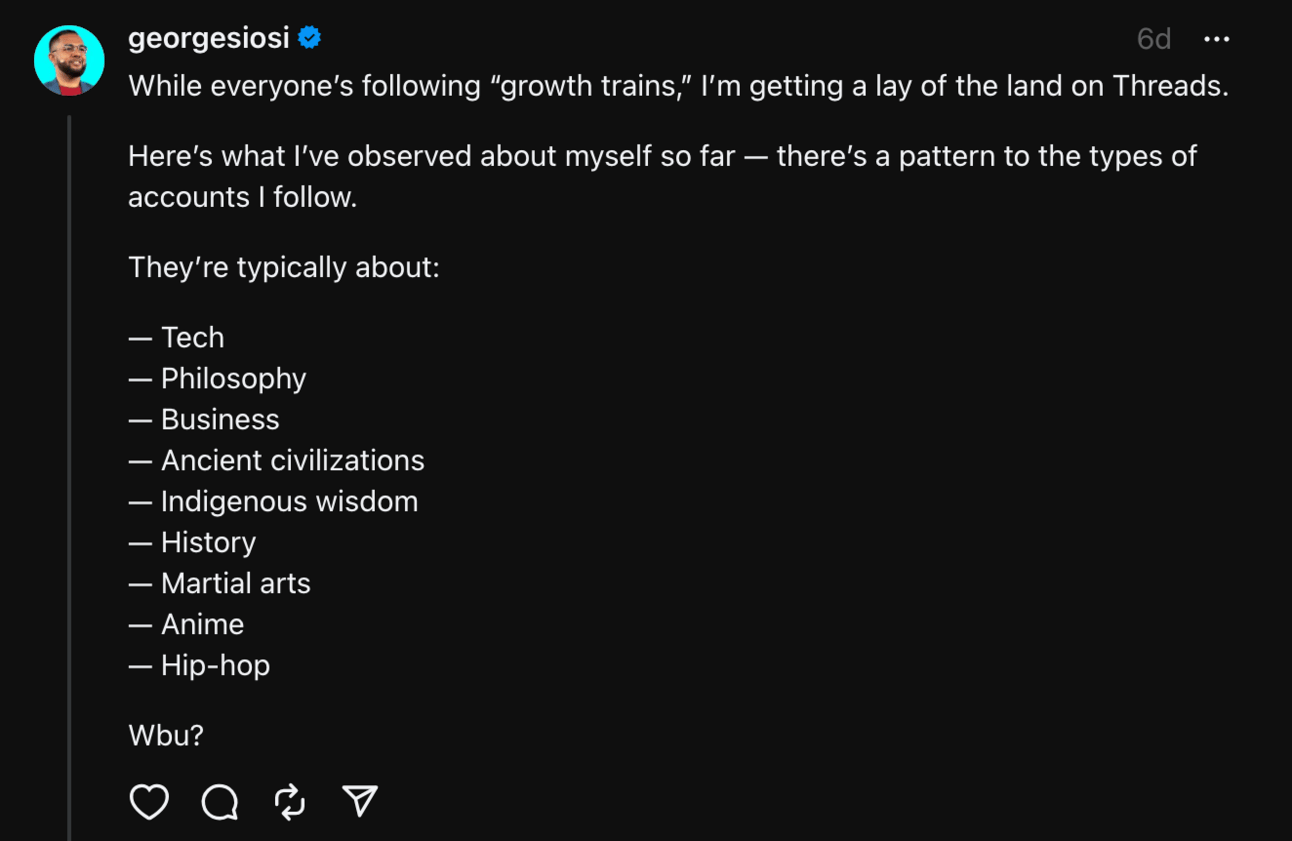
Task: Click the "— Tech" list entry
Action: click(176, 337)
